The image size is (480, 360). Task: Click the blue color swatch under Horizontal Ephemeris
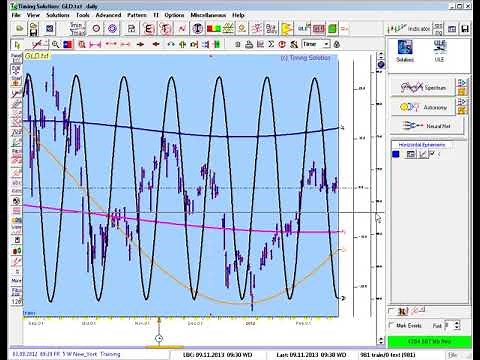coord(396,154)
